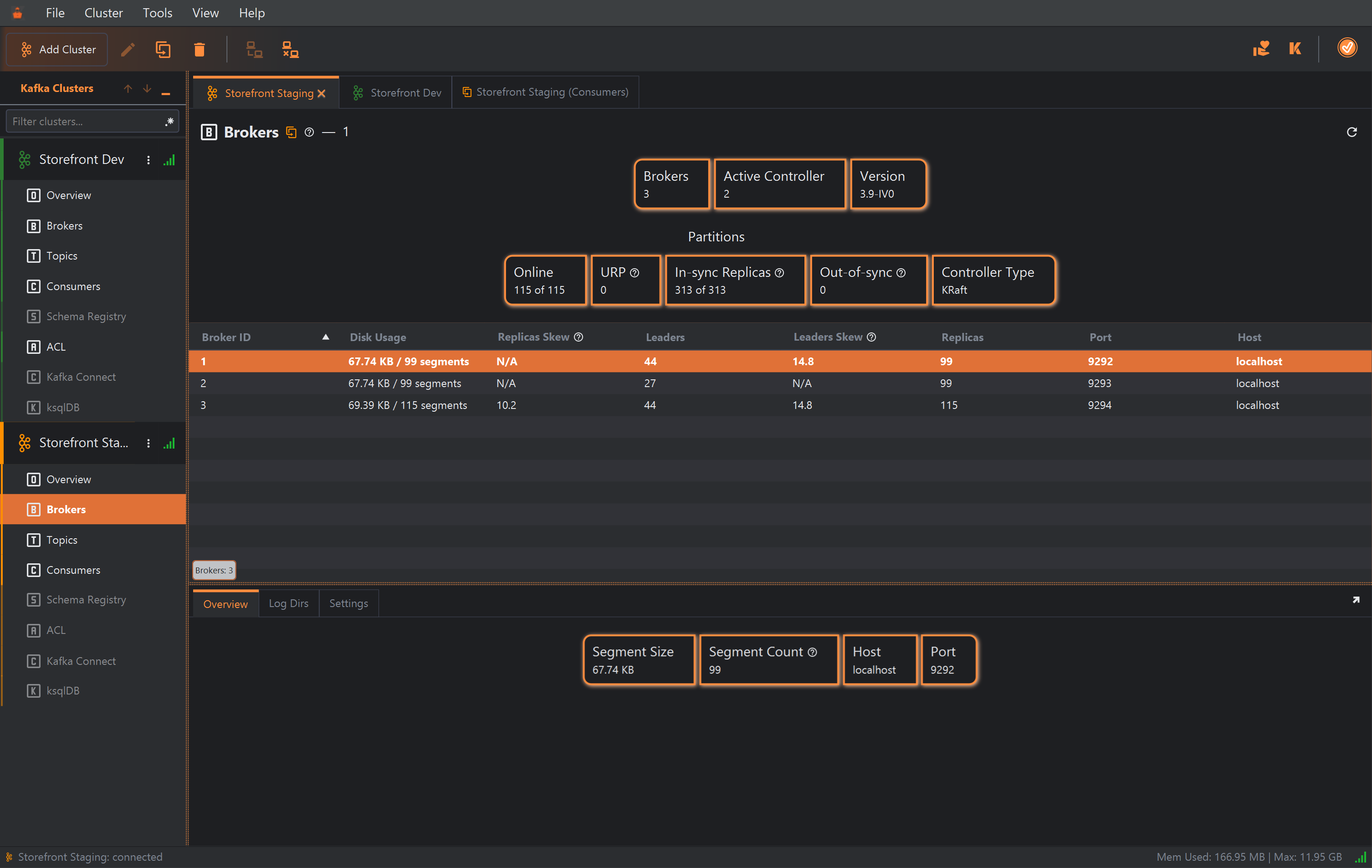Open the File menu

tap(55, 13)
